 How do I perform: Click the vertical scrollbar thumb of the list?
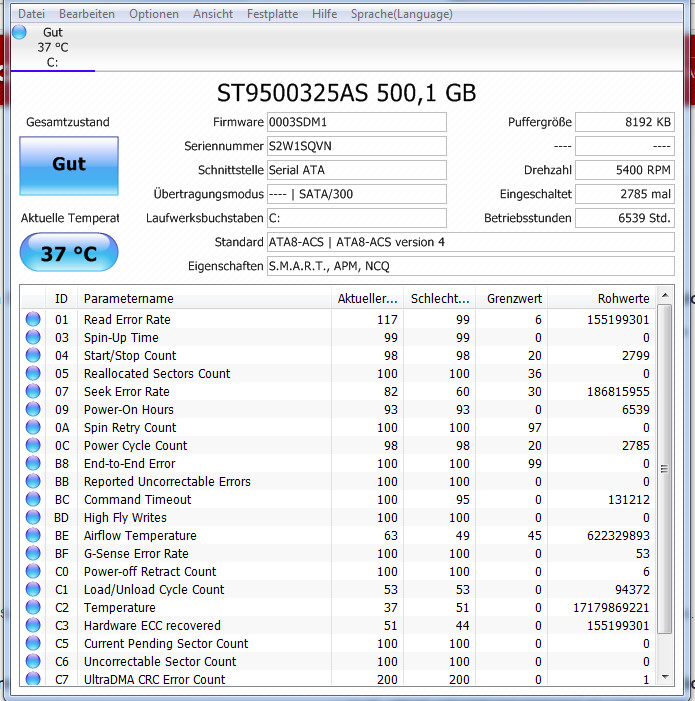[665, 469]
